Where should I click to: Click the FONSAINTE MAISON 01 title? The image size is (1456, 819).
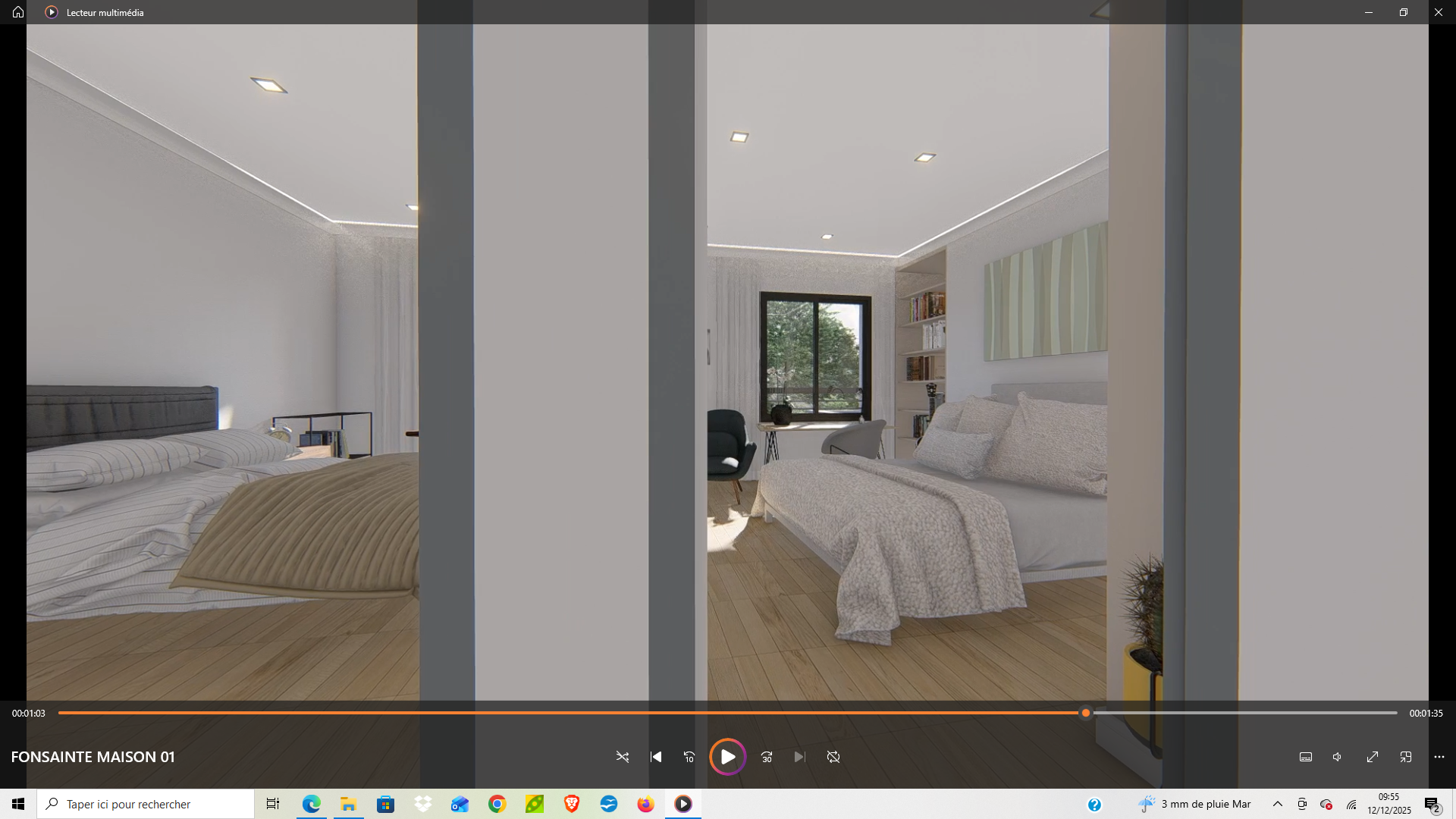coord(93,757)
